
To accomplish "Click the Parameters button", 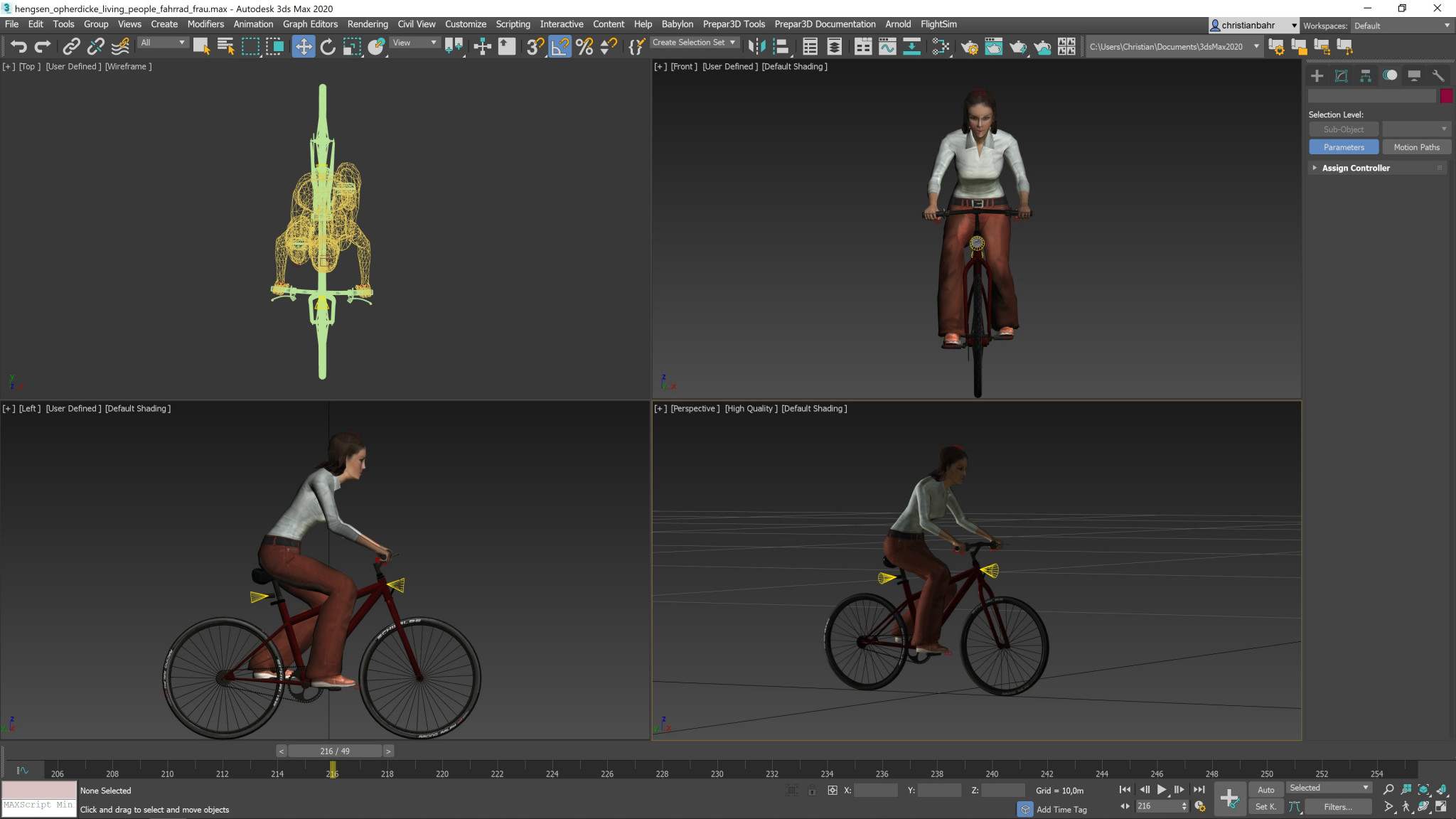I will click(1344, 147).
